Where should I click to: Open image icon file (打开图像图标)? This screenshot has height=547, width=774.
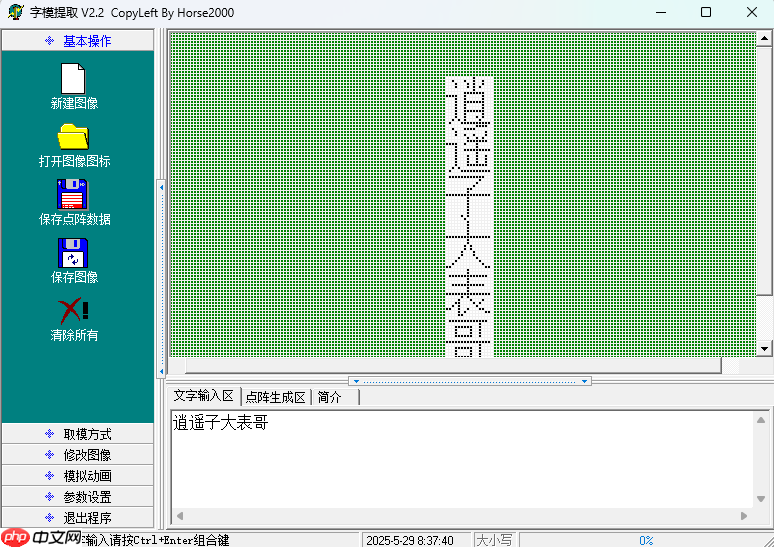tap(74, 136)
